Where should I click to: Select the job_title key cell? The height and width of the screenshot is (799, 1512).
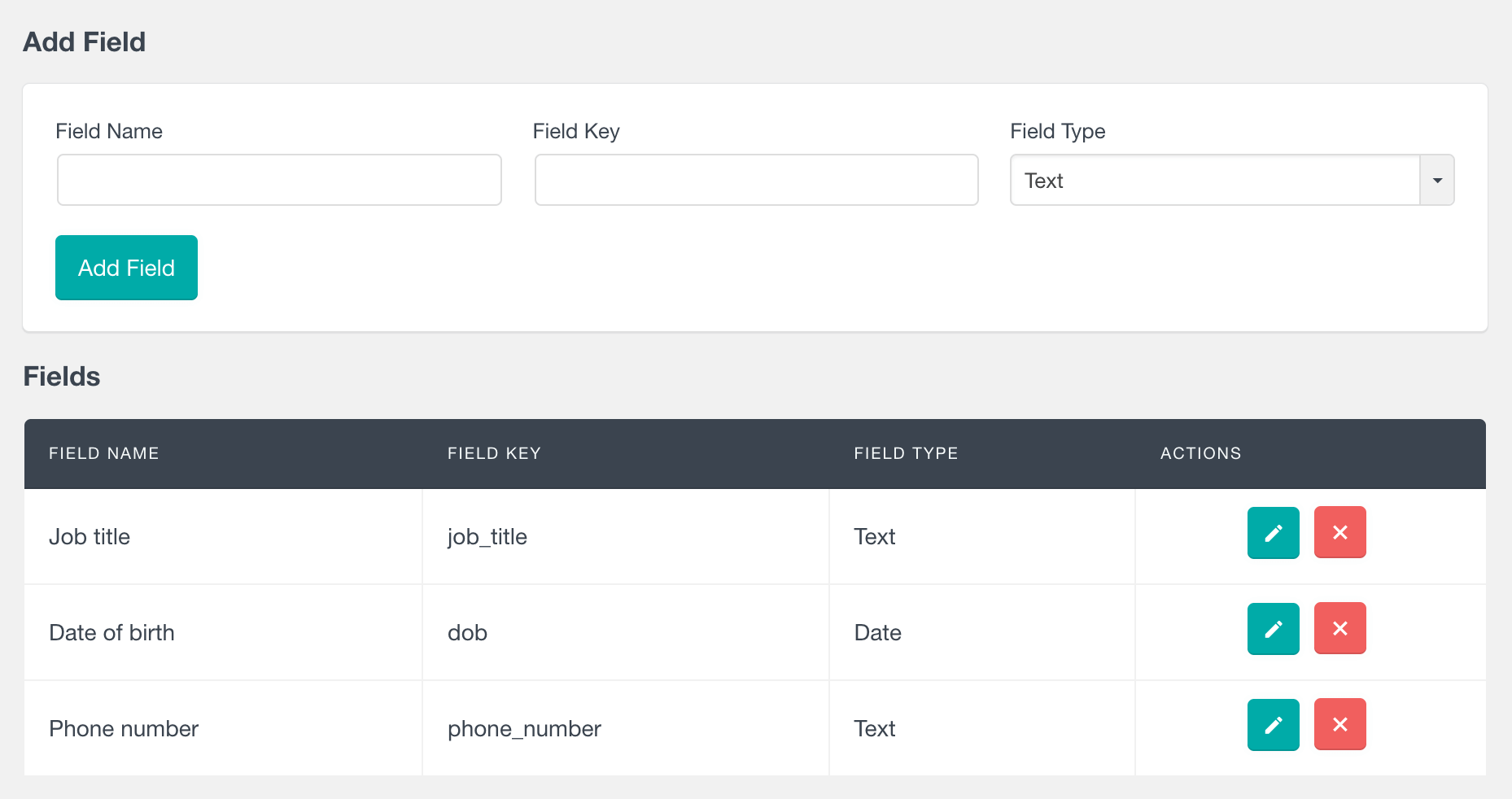[x=487, y=537]
